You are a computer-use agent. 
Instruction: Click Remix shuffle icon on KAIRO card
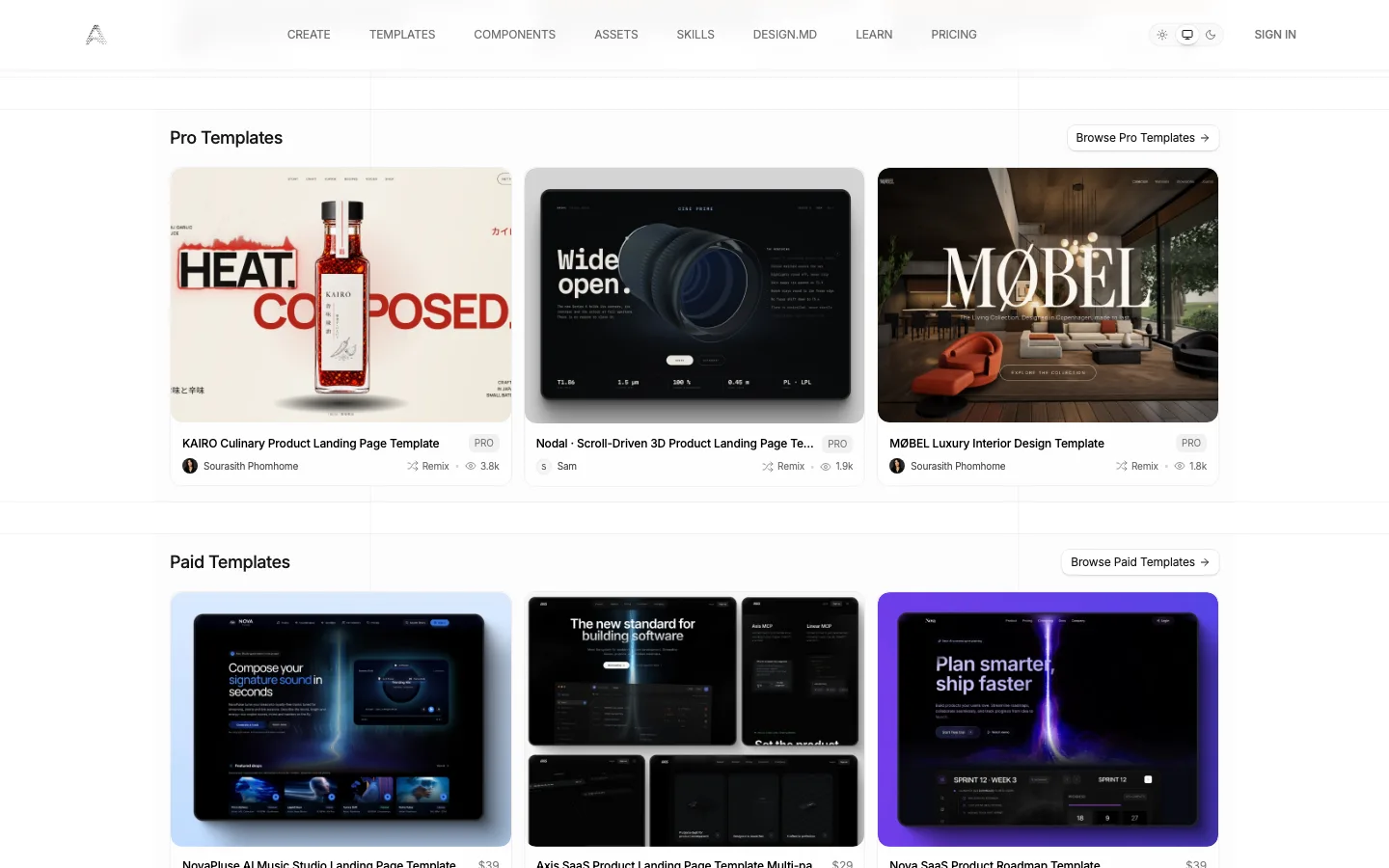point(414,466)
